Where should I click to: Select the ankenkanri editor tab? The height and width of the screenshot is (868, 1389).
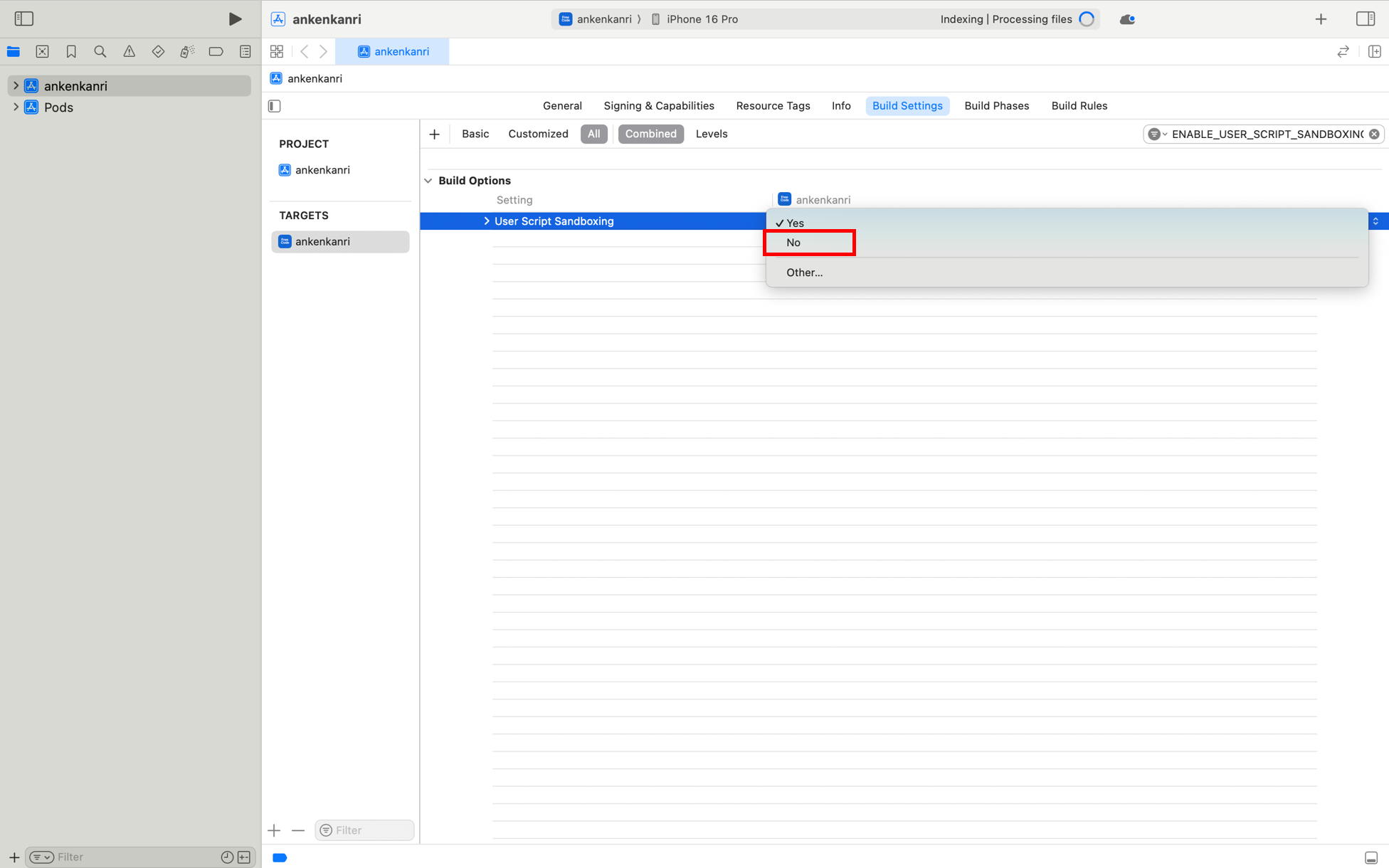393,51
